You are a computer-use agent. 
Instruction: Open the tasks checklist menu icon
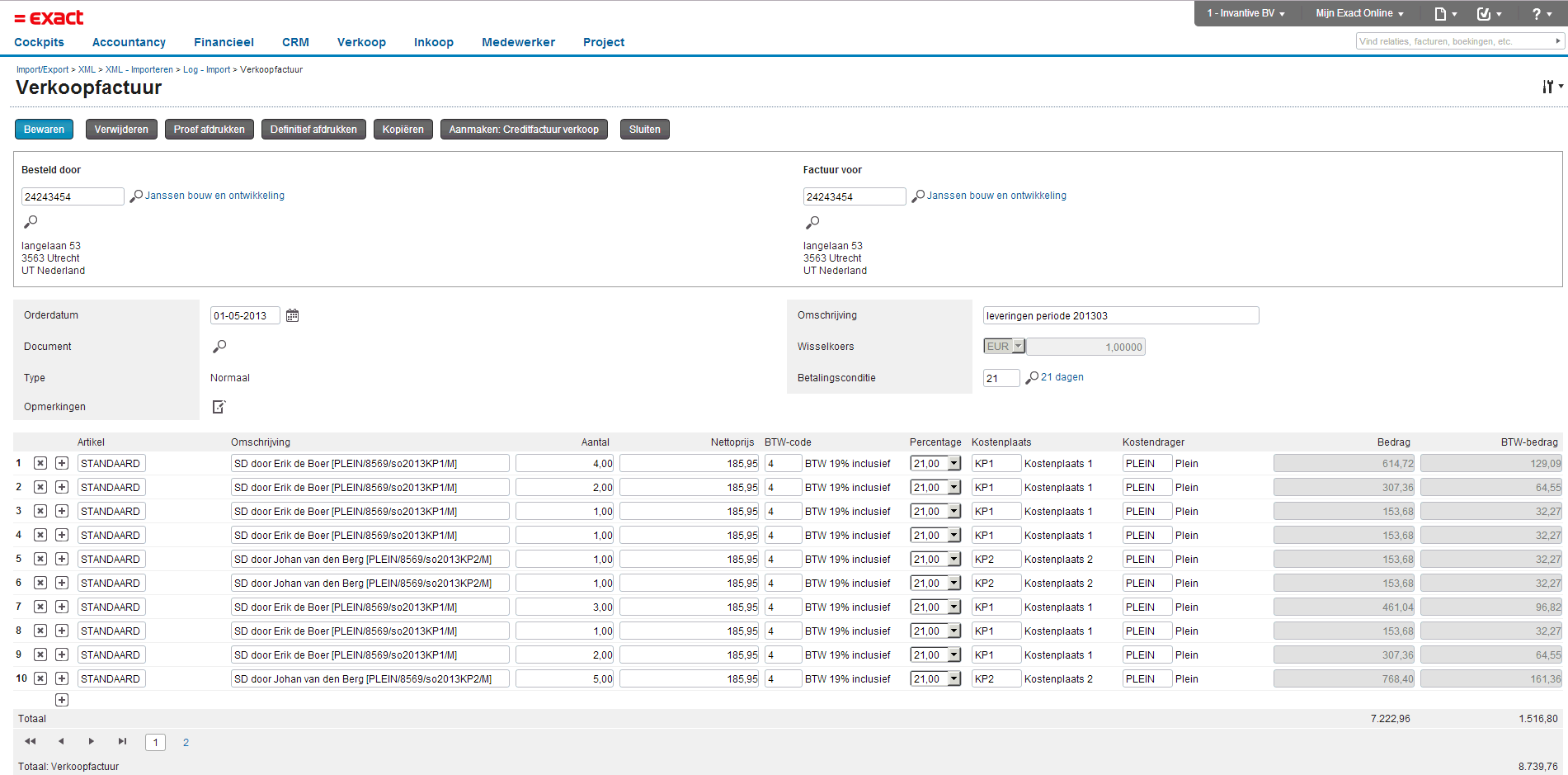tap(1489, 14)
